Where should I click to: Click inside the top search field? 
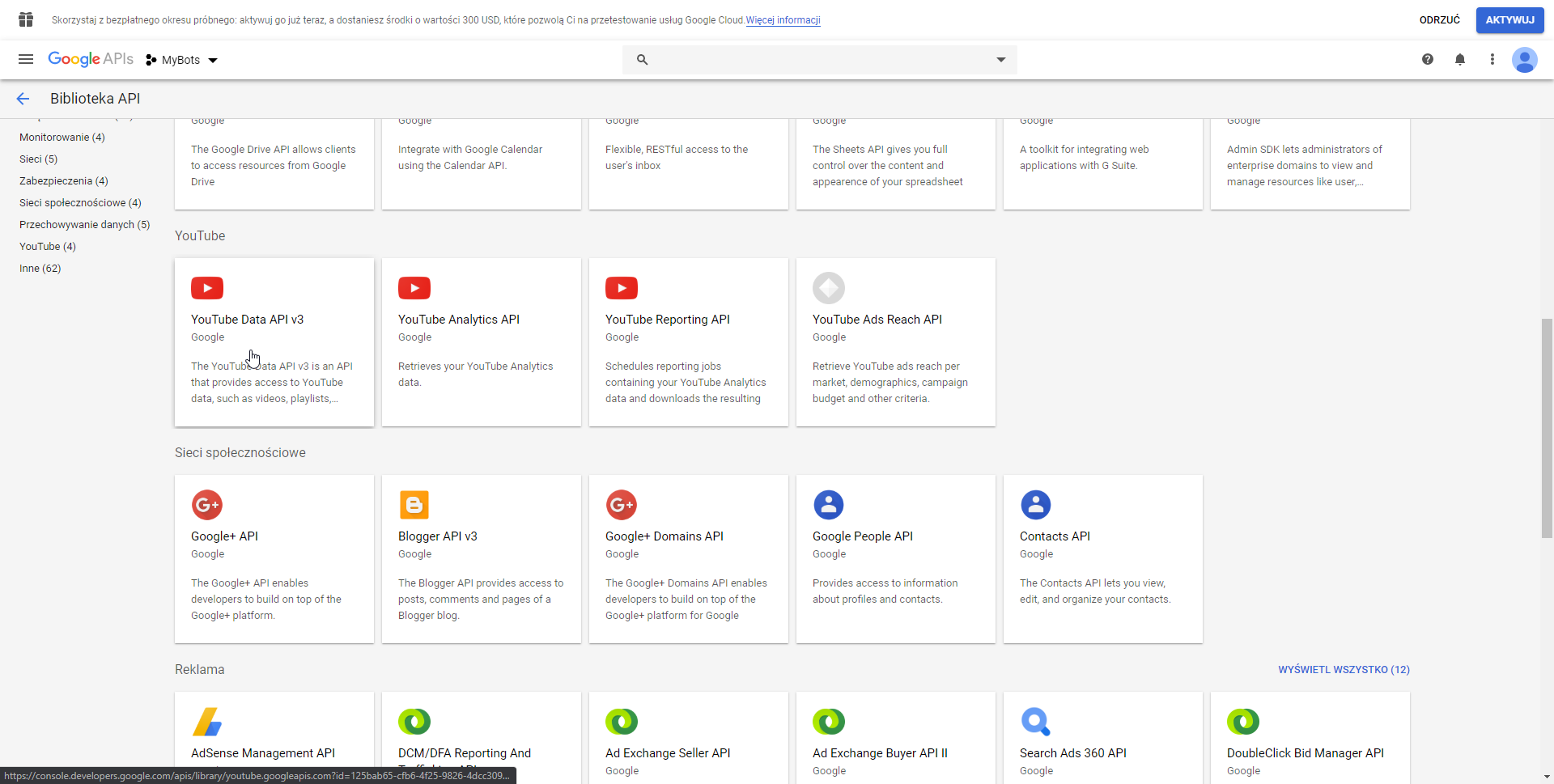click(817, 60)
